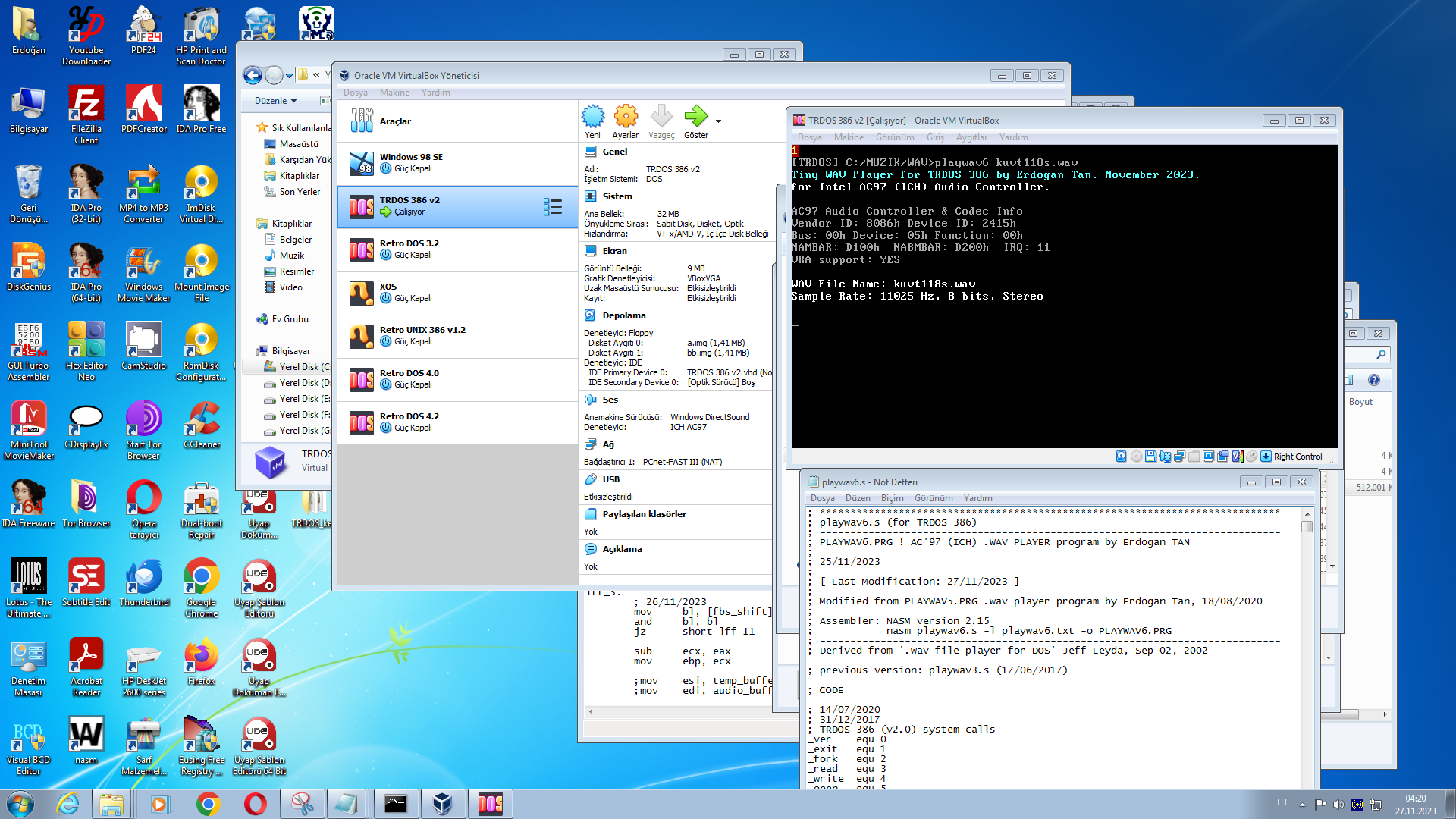Open Düzen menu in Not Defteri
The width and height of the screenshot is (1456, 819).
click(858, 498)
